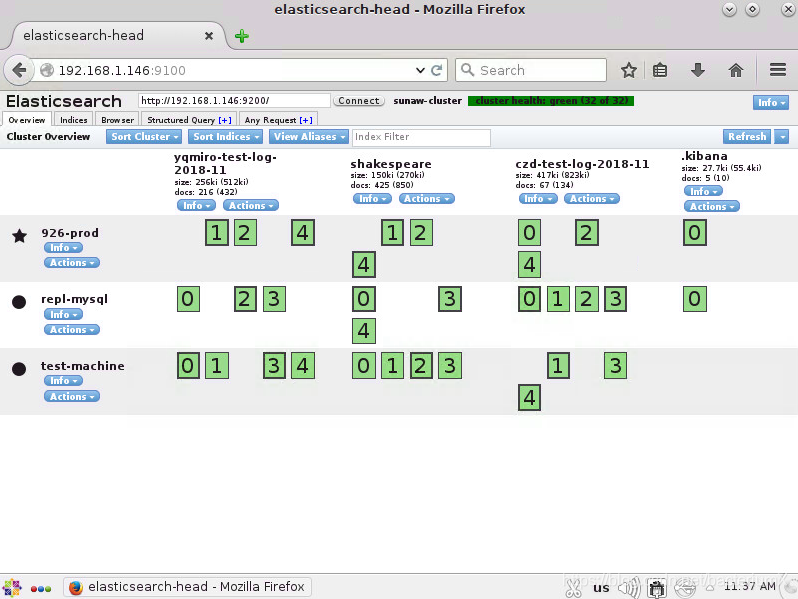
Task: Open Actions dropdown for repl-mysql node
Action: (x=72, y=330)
